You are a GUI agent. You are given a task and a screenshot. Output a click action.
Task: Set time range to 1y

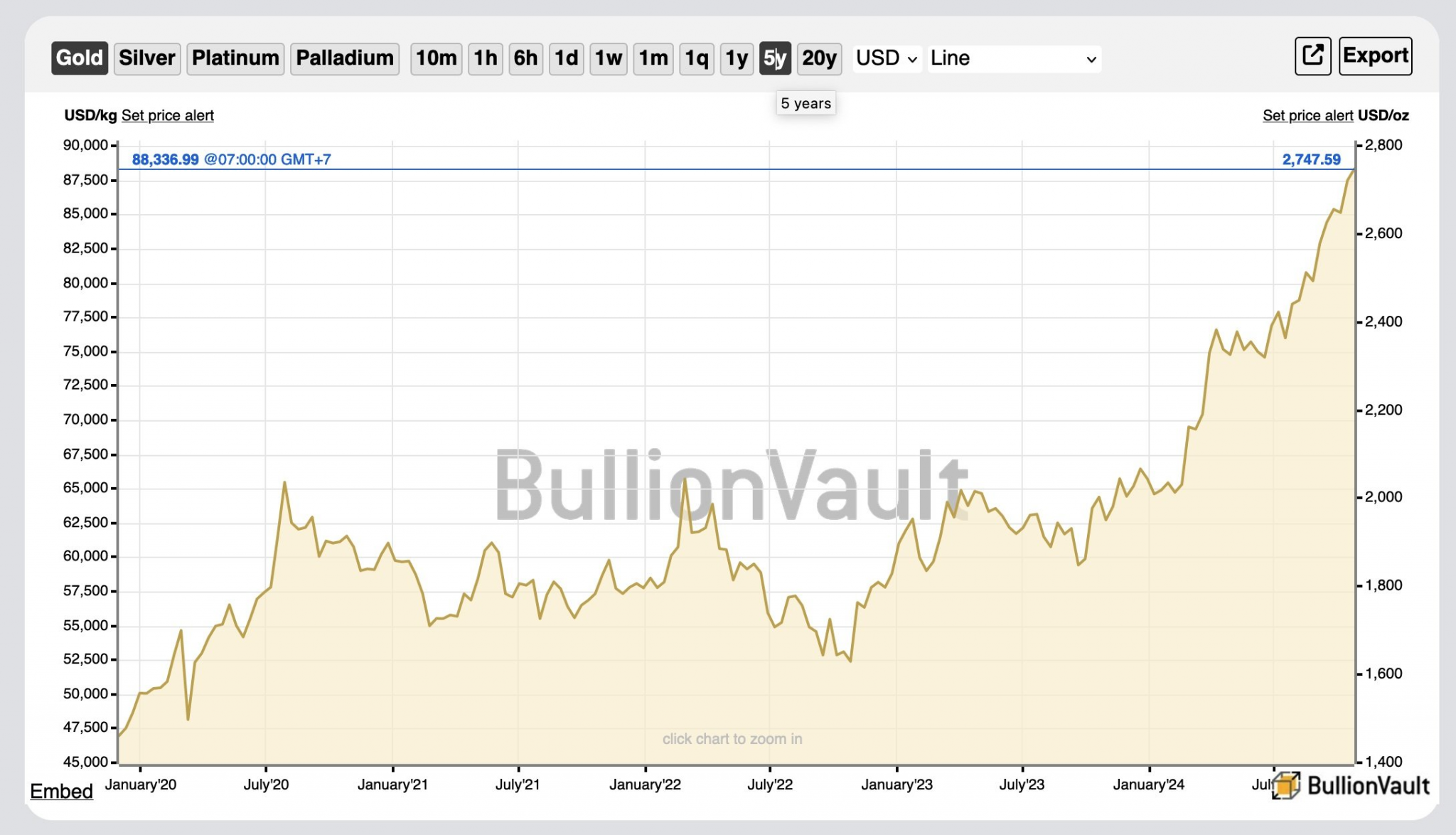point(737,58)
